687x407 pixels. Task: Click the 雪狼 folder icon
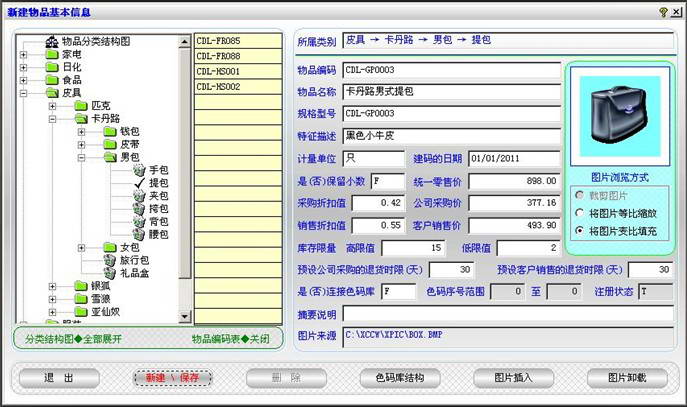click(x=81, y=299)
